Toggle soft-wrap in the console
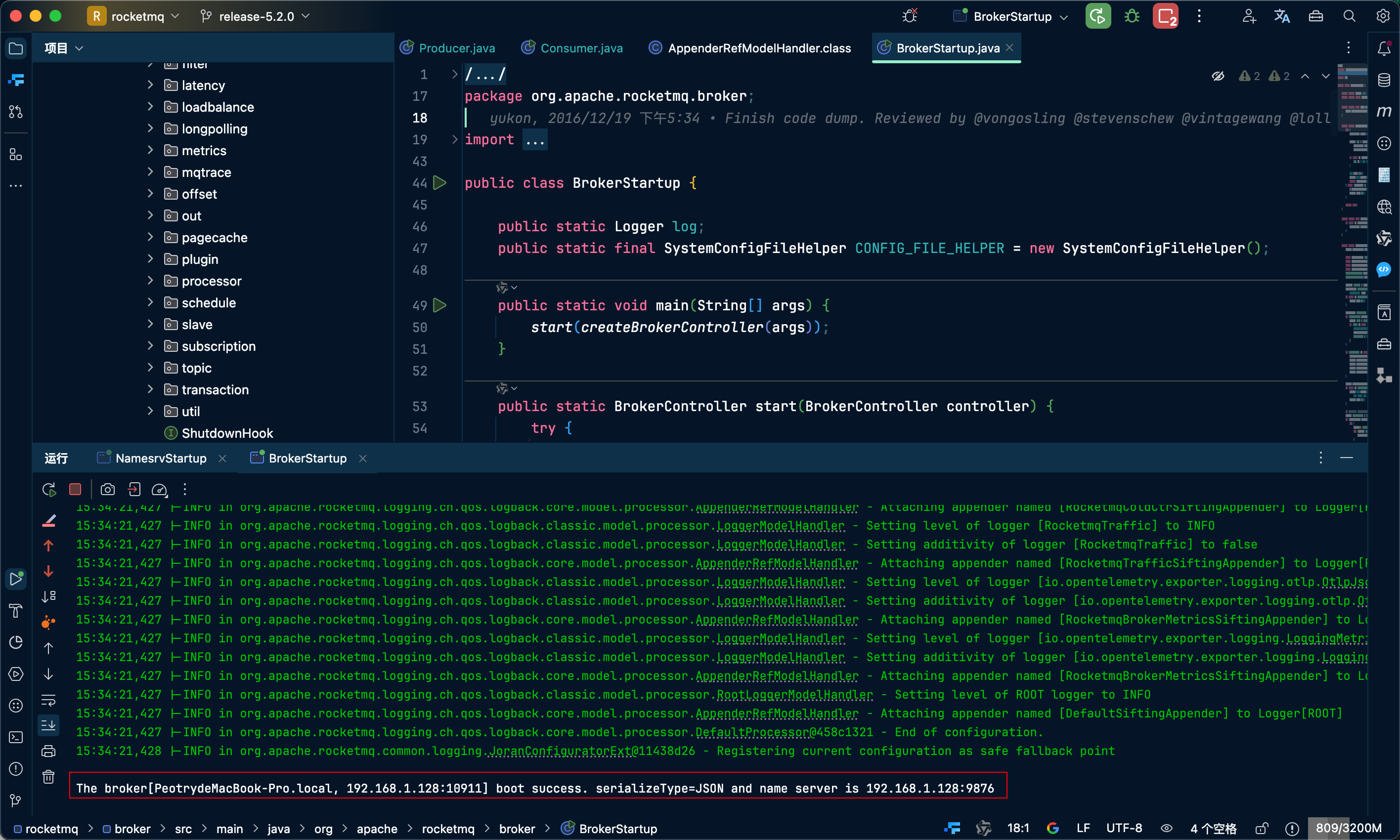The width and height of the screenshot is (1400, 840). pyautogui.click(x=48, y=700)
